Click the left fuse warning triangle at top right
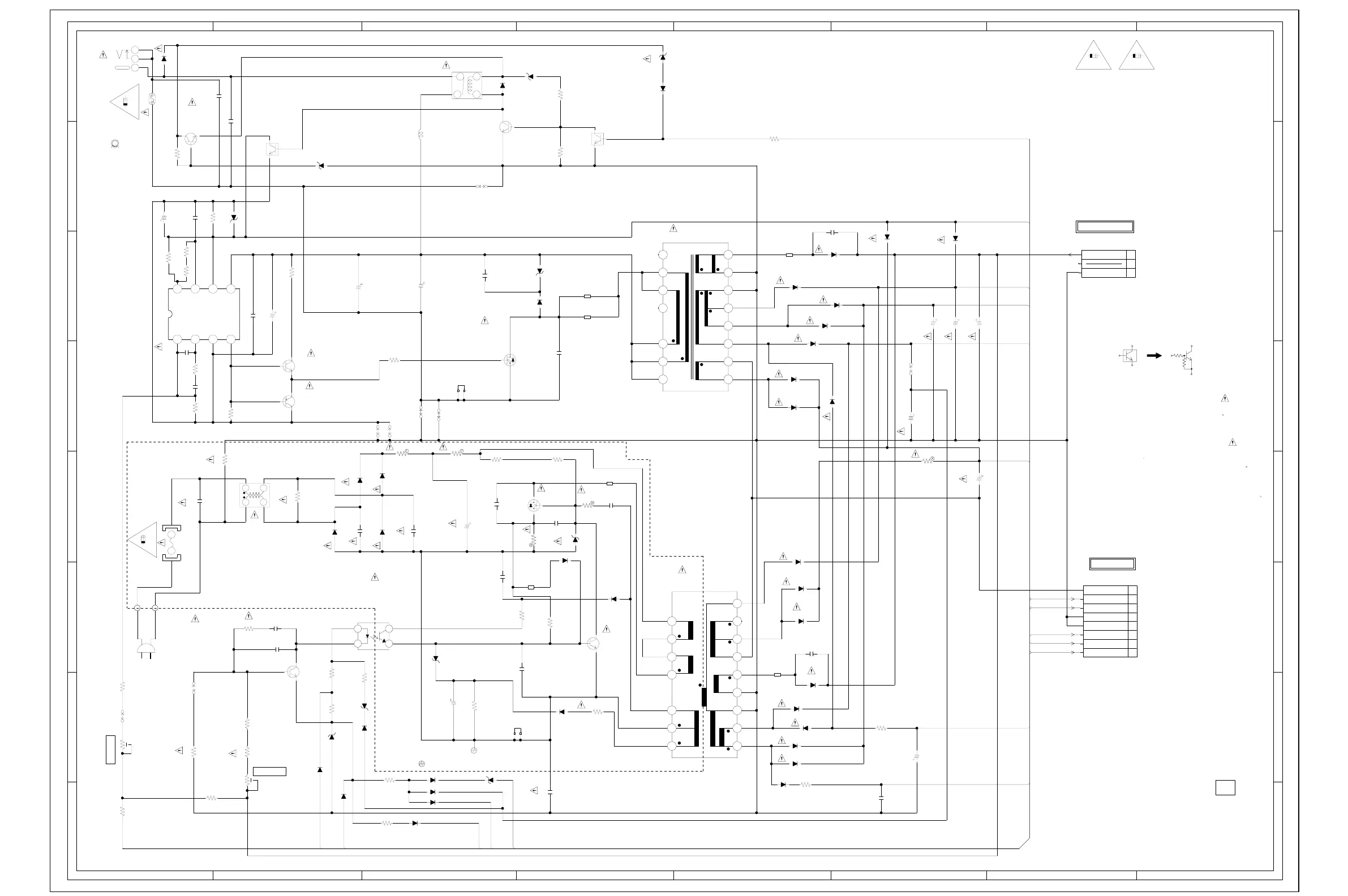1348x896 pixels. pos(1093,55)
